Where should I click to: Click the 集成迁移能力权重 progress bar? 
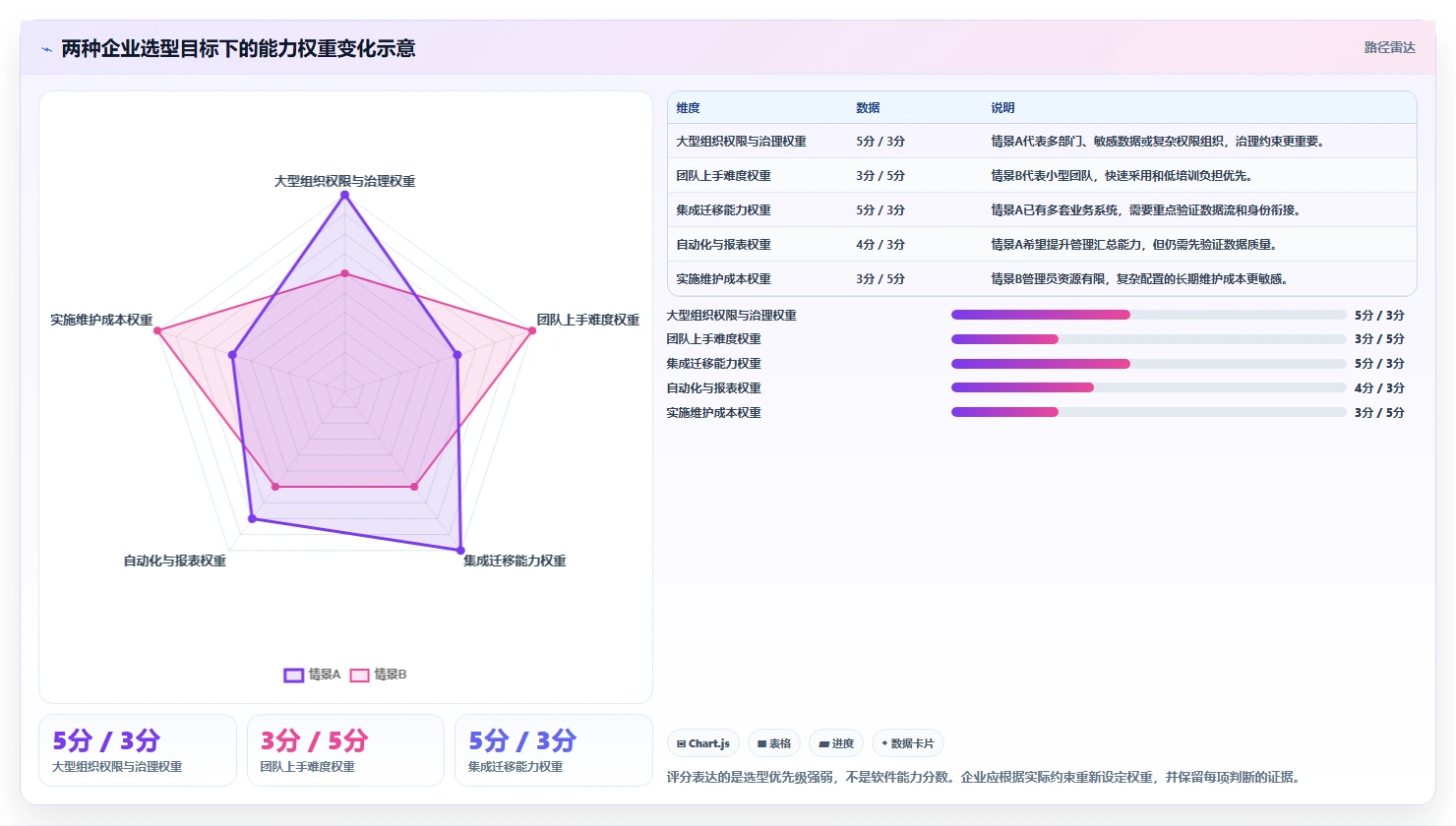point(1148,364)
